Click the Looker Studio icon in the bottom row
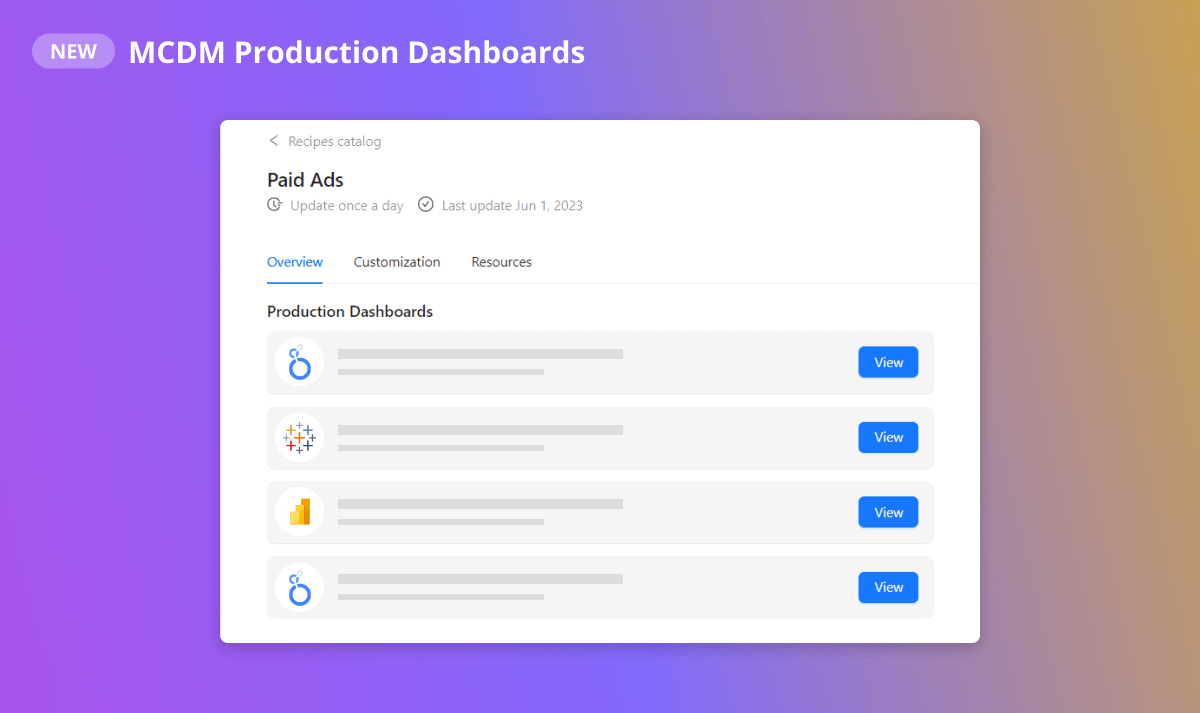Viewport: 1200px width, 713px height. tap(299, 587)
